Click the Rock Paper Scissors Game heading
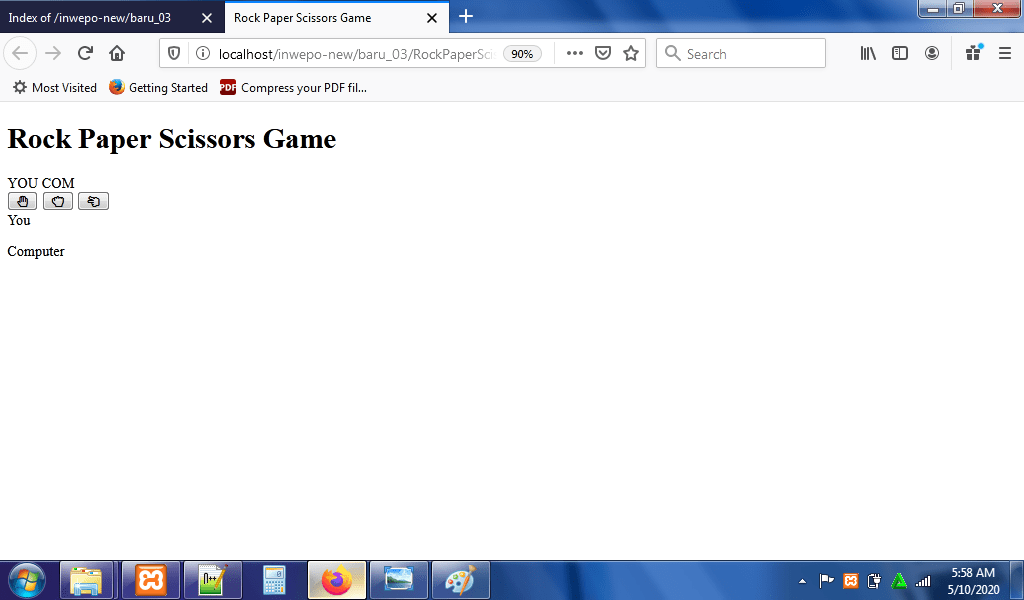Viewport: 1024px width, 600px height. coord(172,139)
